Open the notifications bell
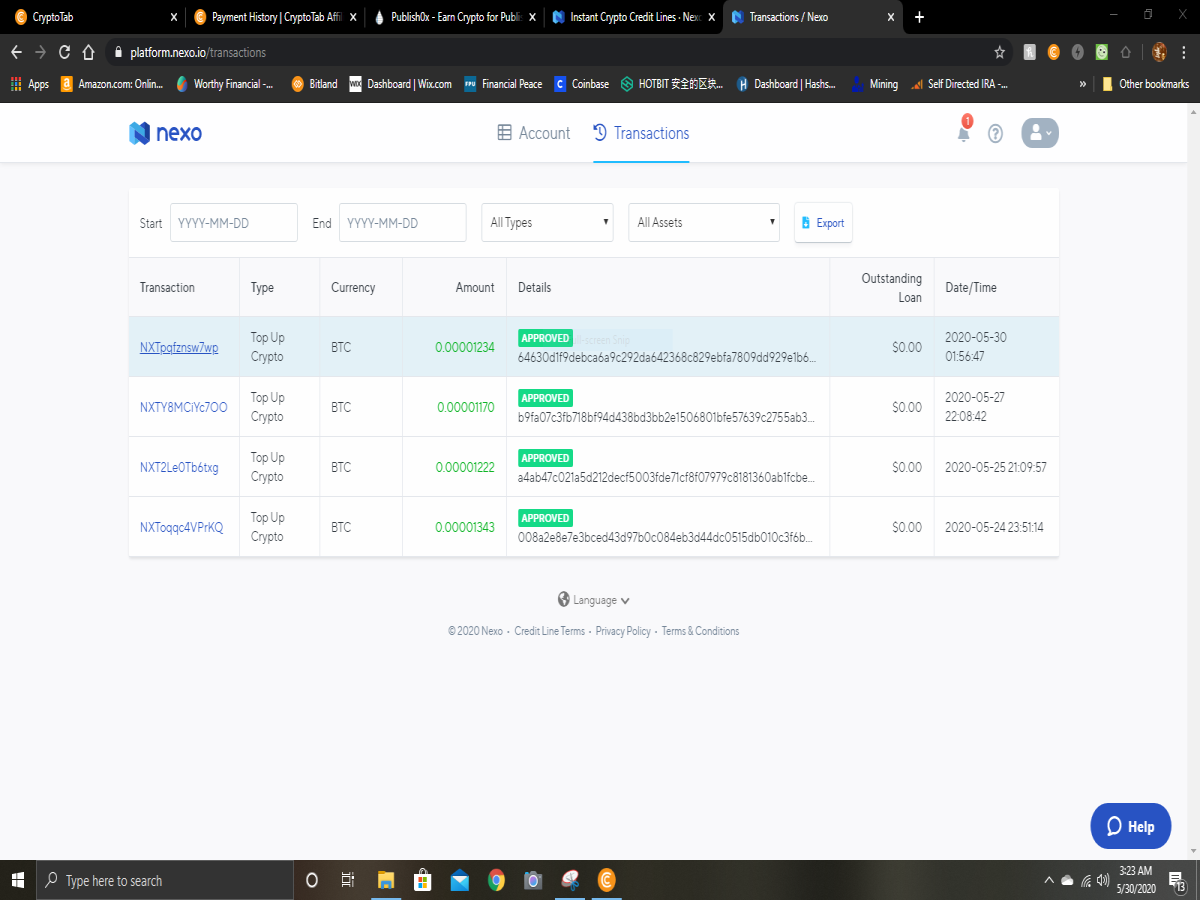The image size is (1200, 900). [x=964, y=132]
